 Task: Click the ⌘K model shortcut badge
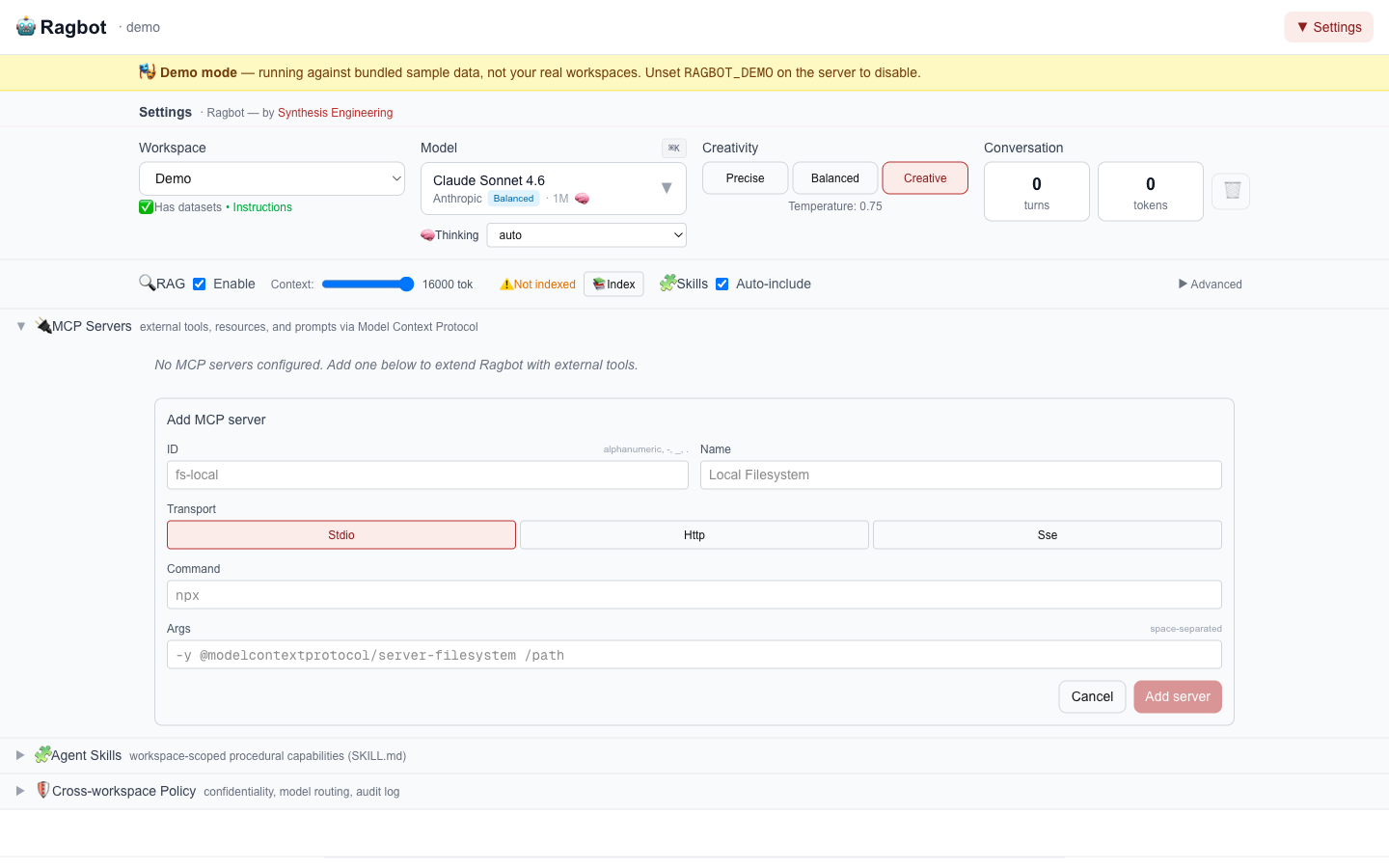pos(674,148)
